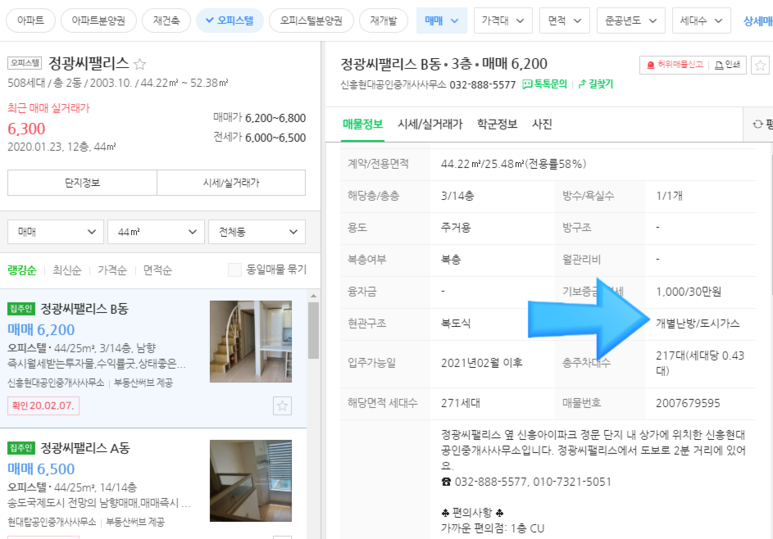Click the 2021년02월 이후 move-in date
Viewport: 773px width, 539px height.
pyautogui.click(x=481, y=363)
